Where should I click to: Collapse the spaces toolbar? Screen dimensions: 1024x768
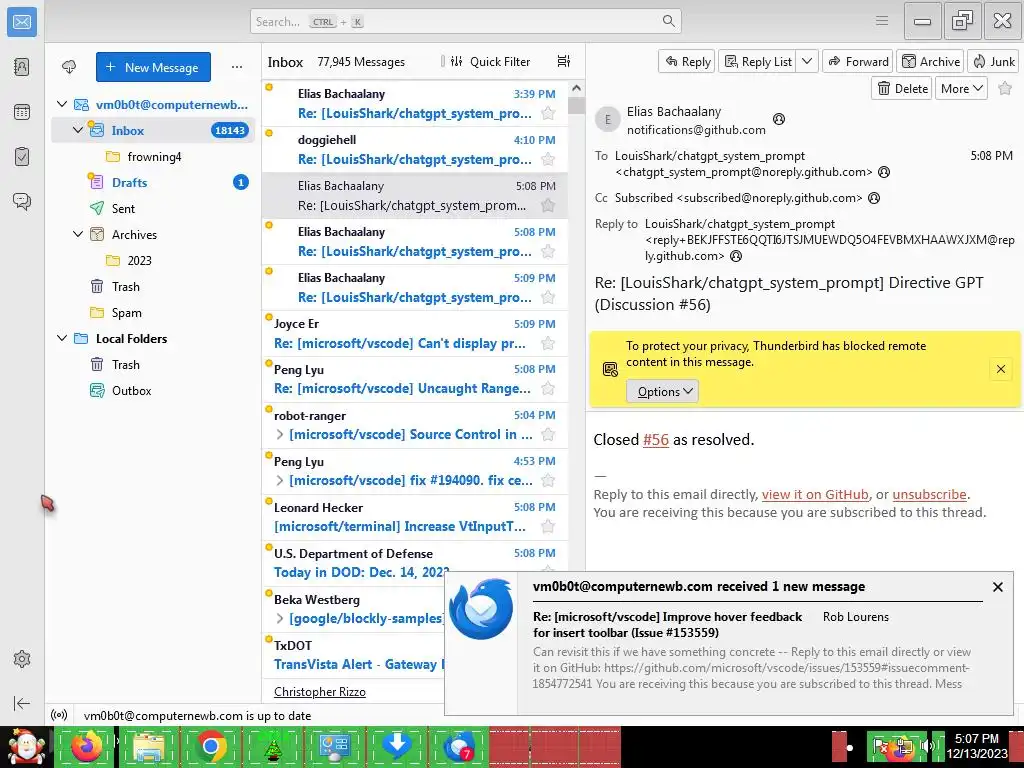coord(22,703)
